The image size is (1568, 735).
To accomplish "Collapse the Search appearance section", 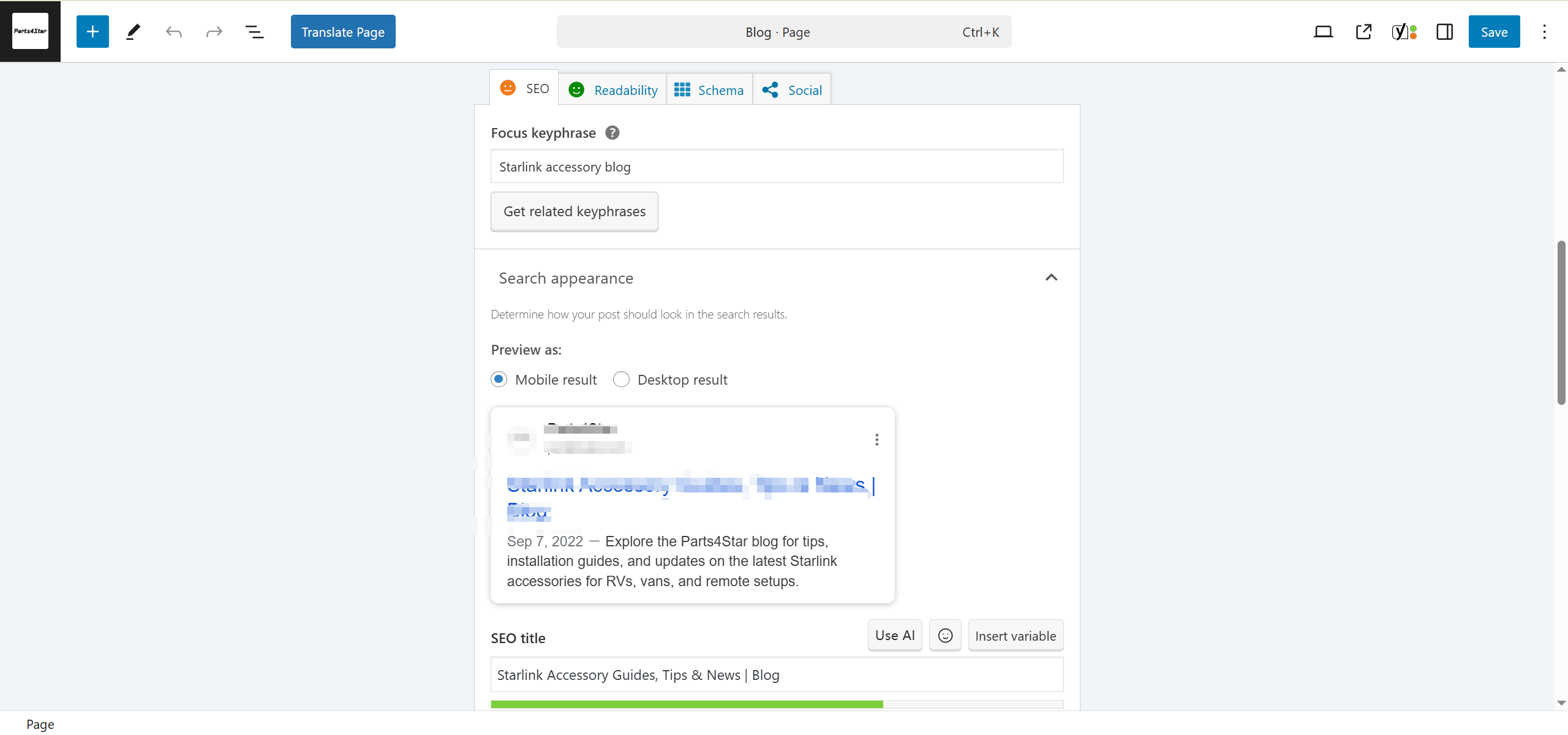I will click(x=1051, y=277).
